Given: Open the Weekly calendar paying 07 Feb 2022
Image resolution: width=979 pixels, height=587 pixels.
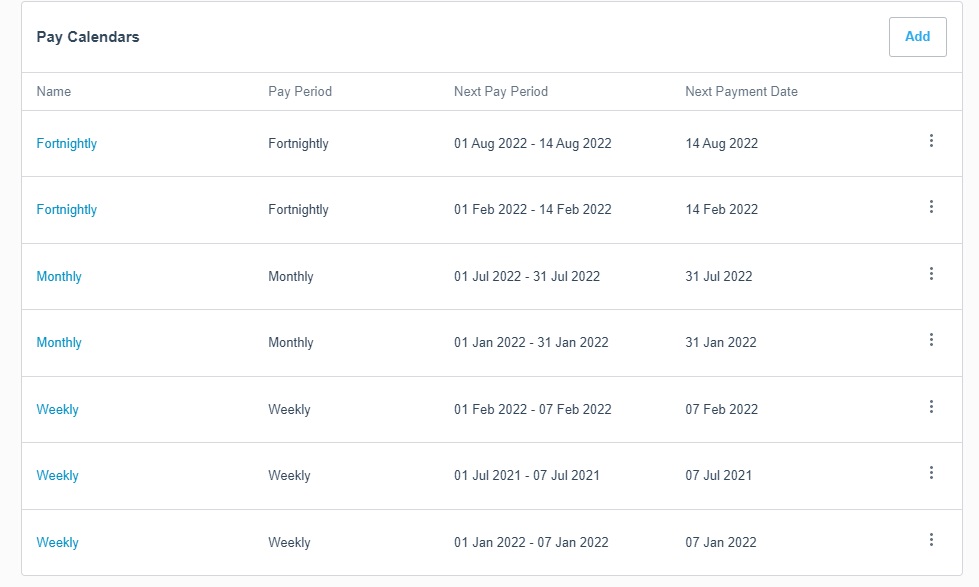Looking at the screenshot, I should (x=57, y=410).
